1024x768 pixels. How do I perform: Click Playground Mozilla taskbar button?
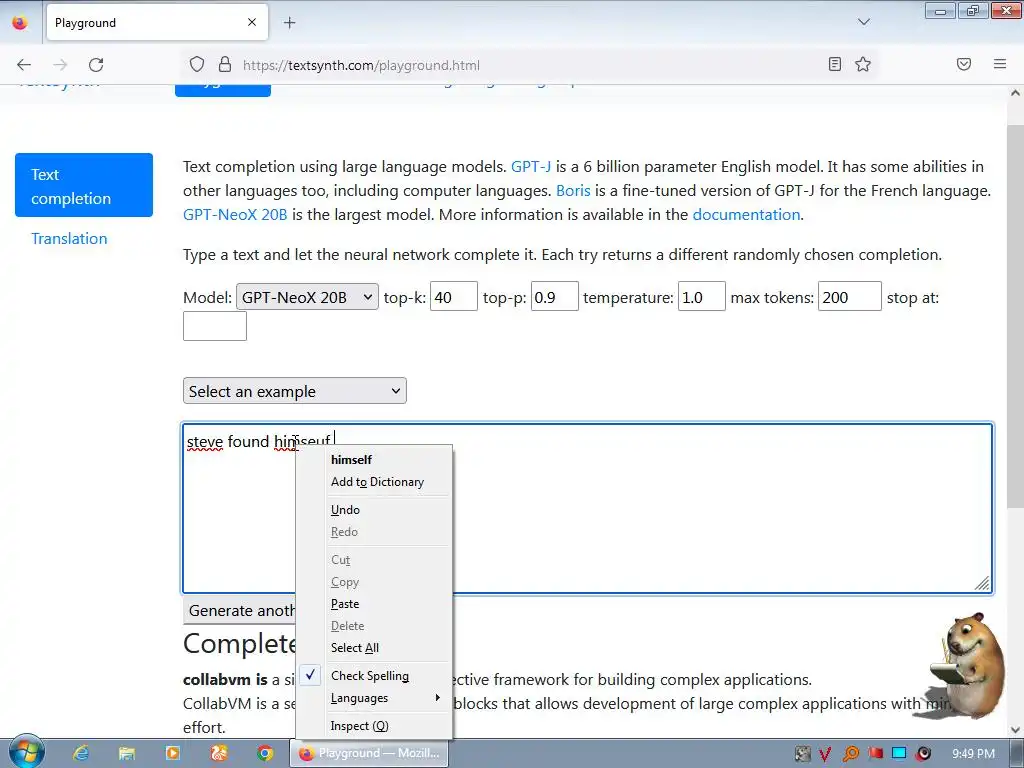click(x=370, y=754)
